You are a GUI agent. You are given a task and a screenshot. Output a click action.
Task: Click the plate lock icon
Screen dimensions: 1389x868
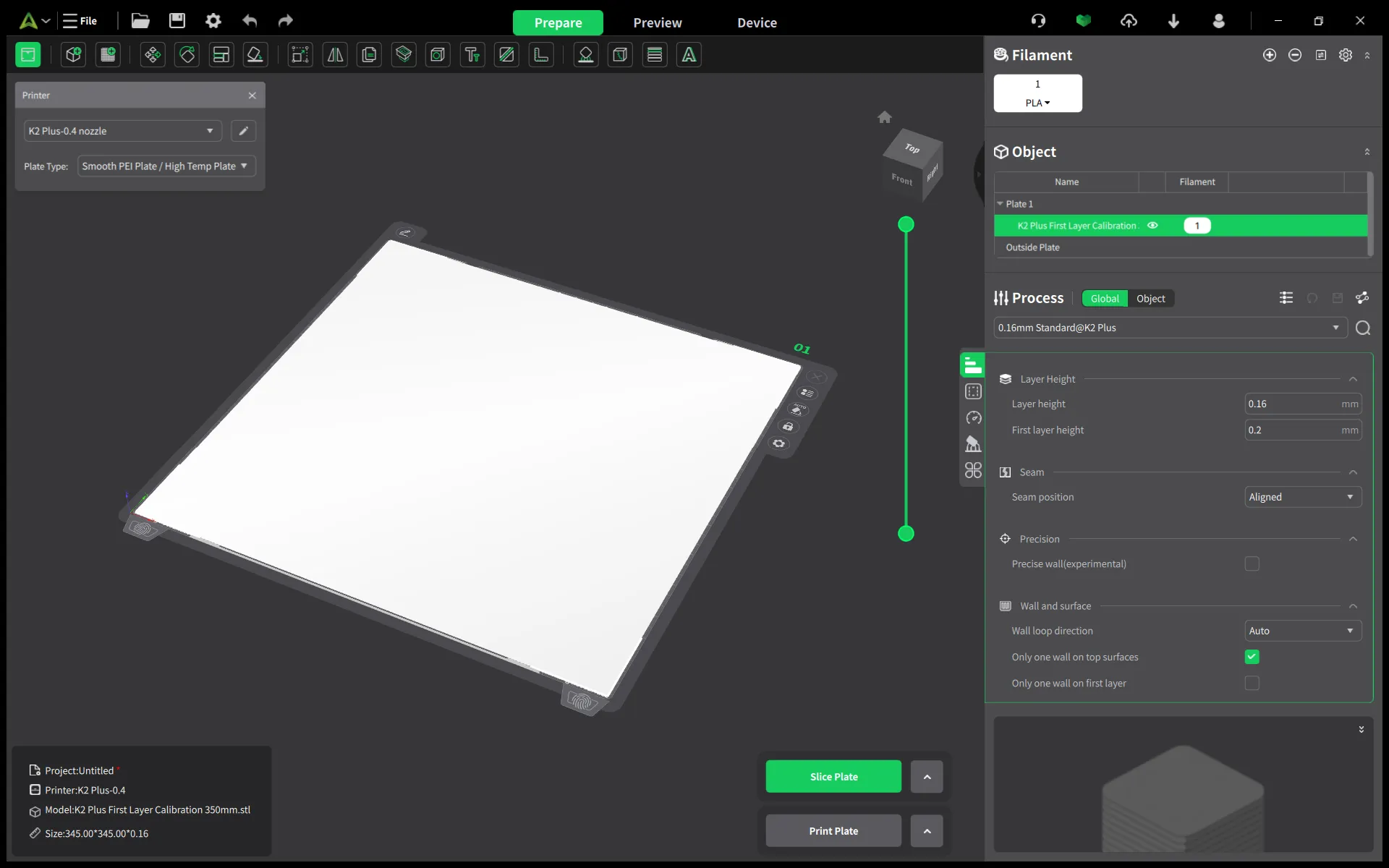pos(788,427)
